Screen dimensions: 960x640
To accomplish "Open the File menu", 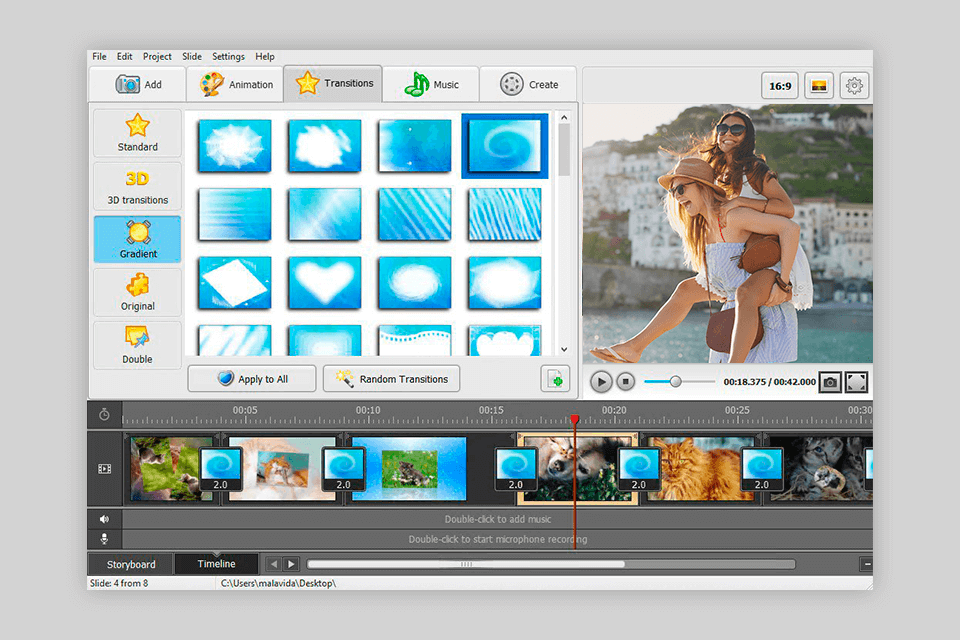I will tap(99, 56).
